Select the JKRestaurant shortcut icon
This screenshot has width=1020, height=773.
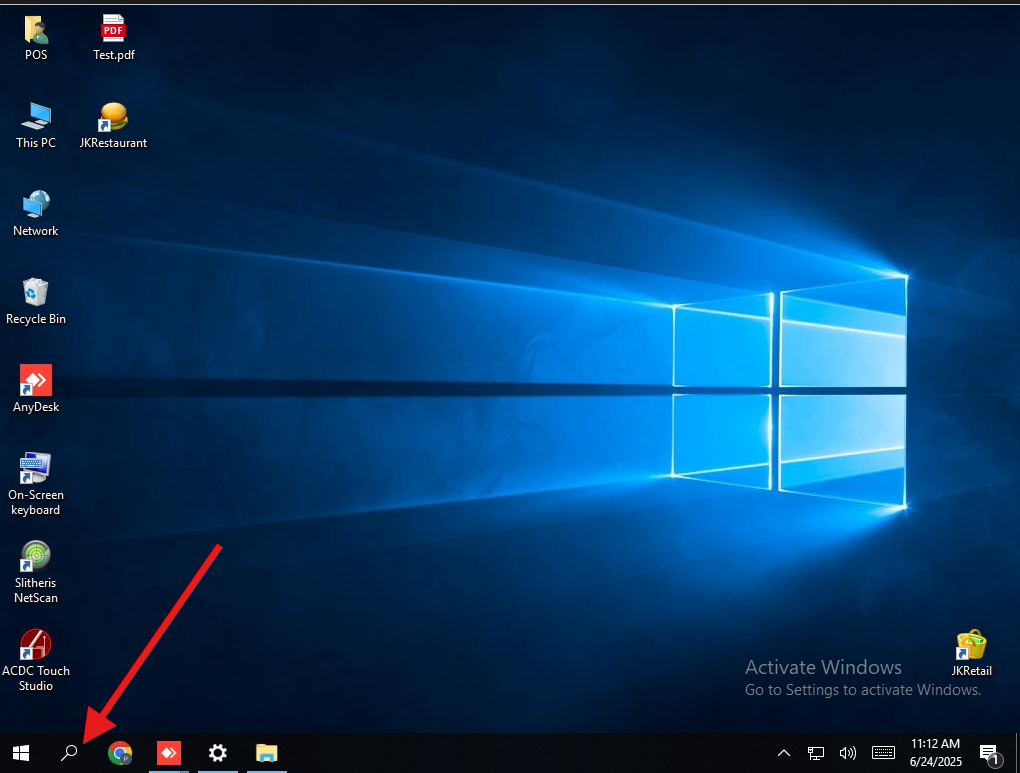113,117
